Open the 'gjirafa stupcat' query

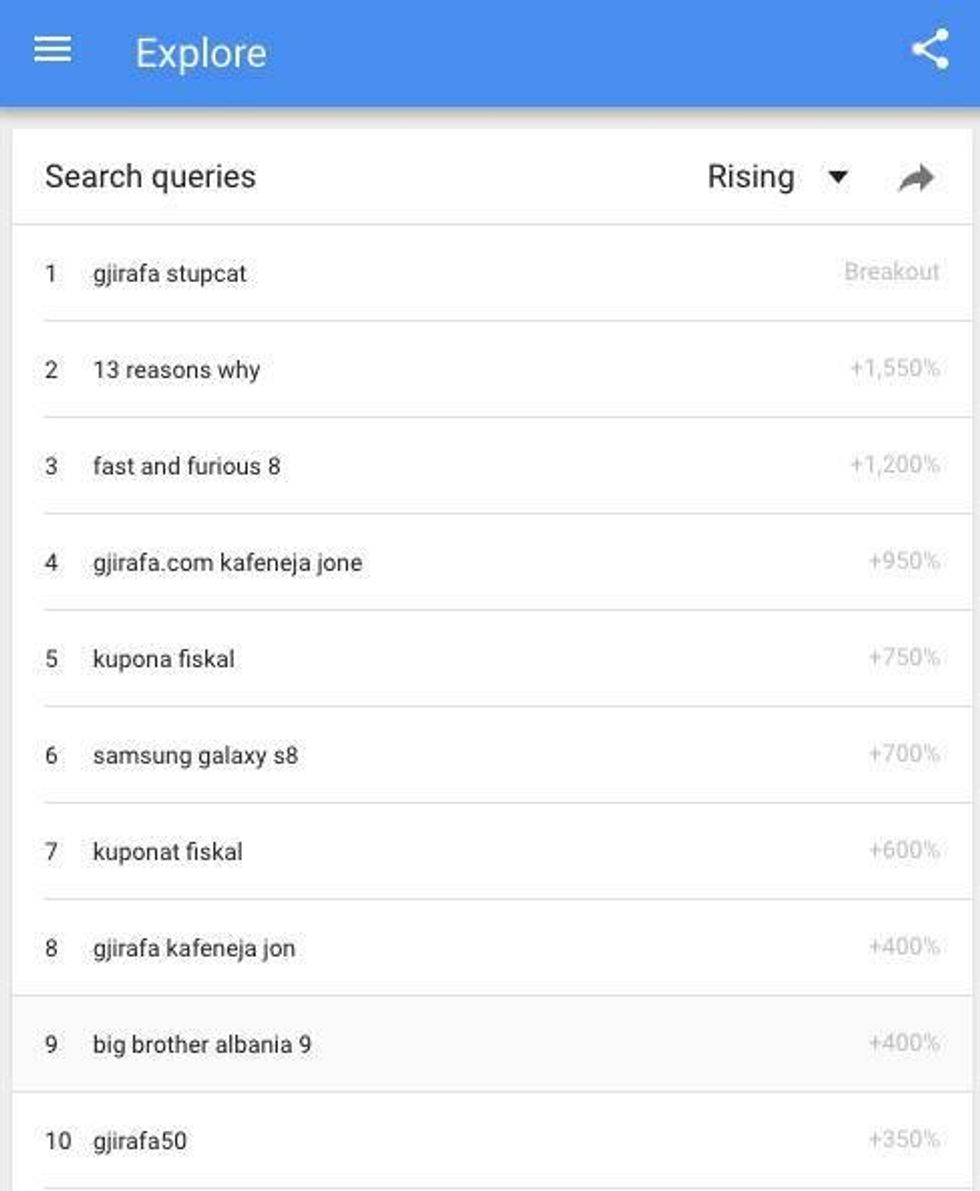tap(169, 274)
